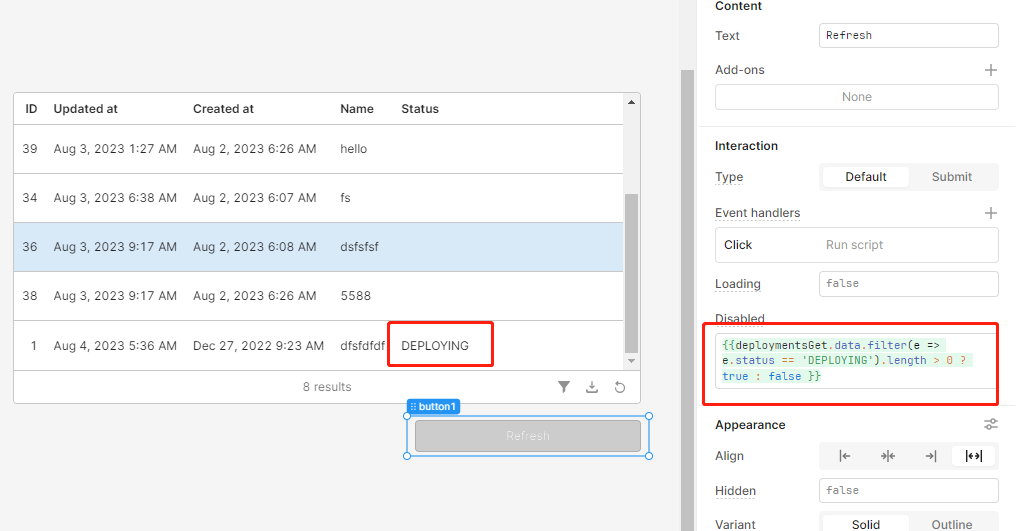Select right align icon
The image size is (1017, 531).
click(931, 456)
